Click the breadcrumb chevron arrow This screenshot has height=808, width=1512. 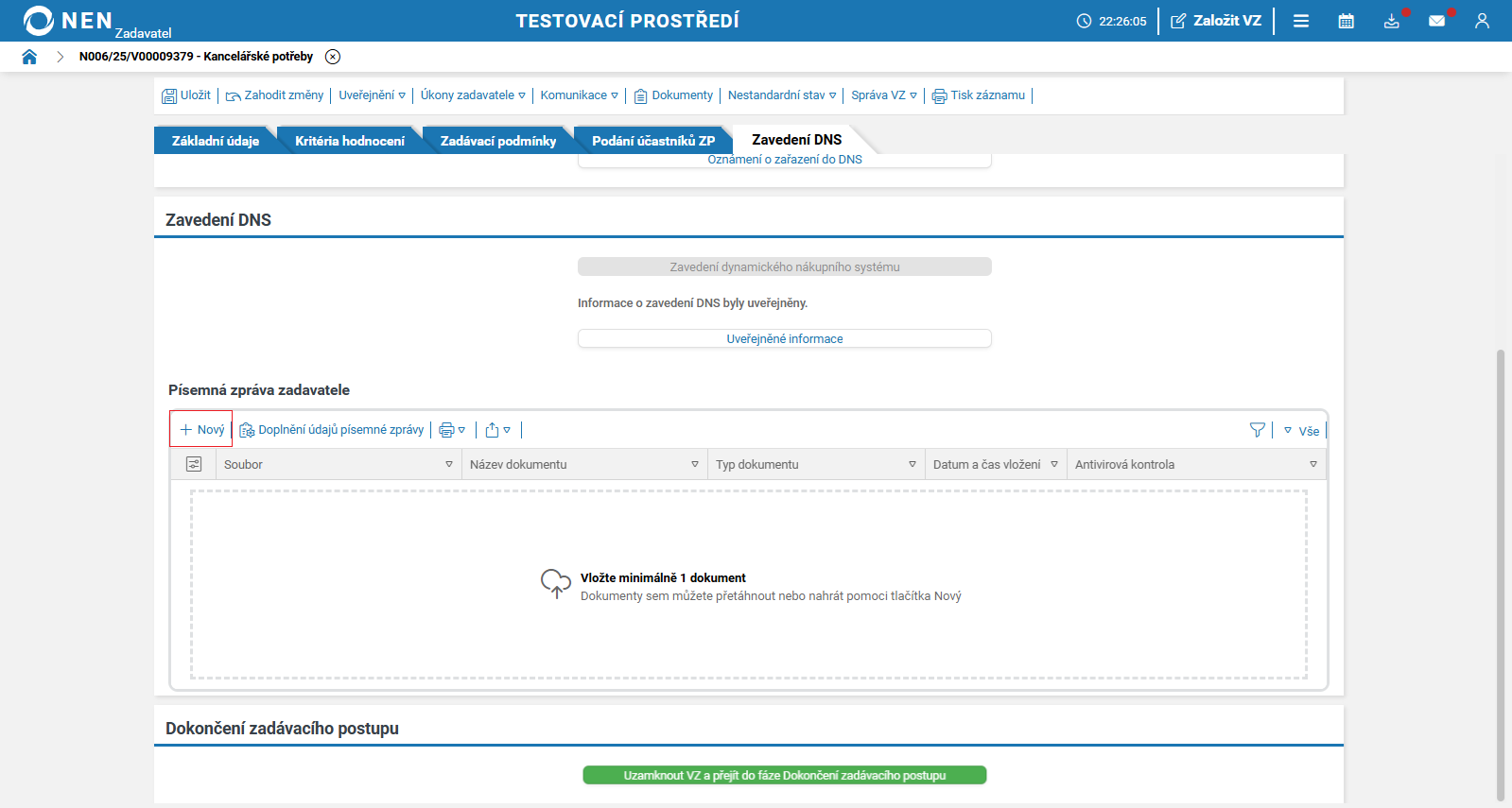(60, 57)
